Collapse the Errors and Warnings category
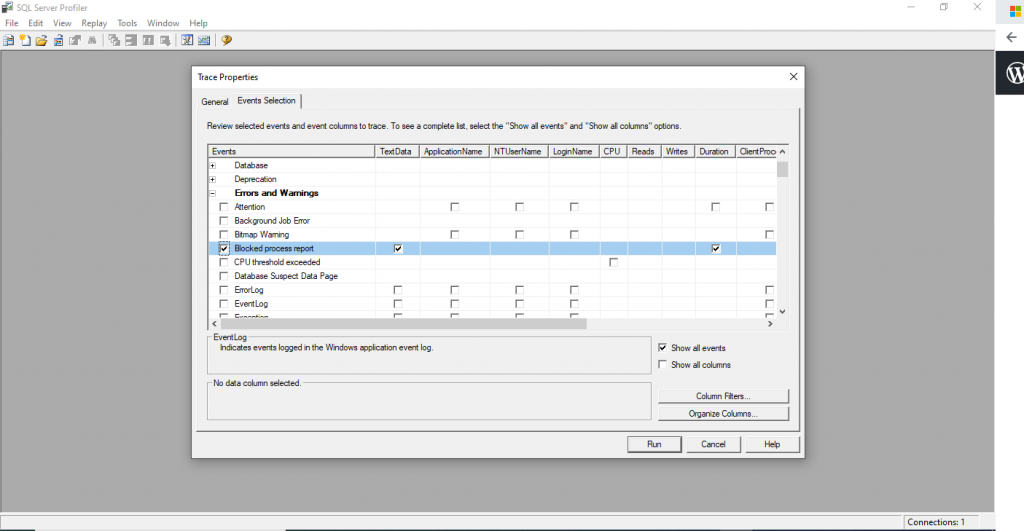 213,193
